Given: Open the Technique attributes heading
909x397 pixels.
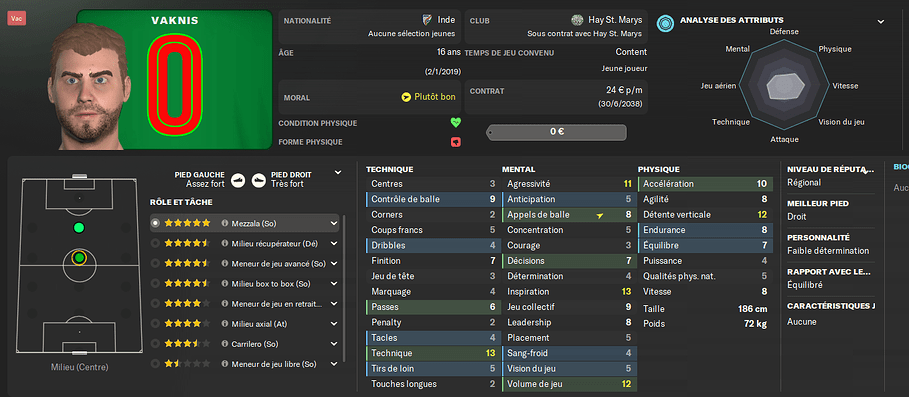Looking at the screenshot, I should tap(390, 170).
